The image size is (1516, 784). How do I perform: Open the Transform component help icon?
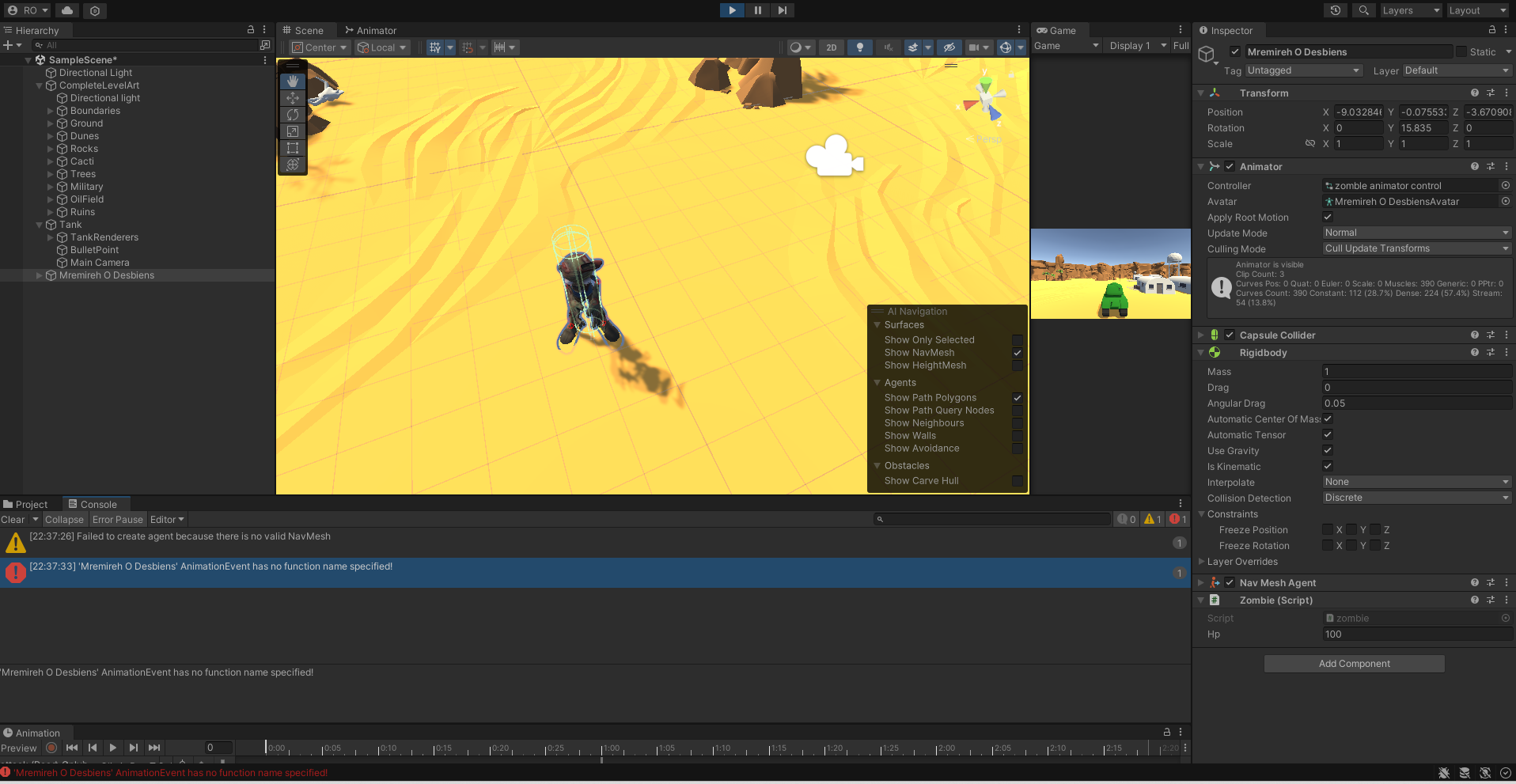pos(1475,93)
